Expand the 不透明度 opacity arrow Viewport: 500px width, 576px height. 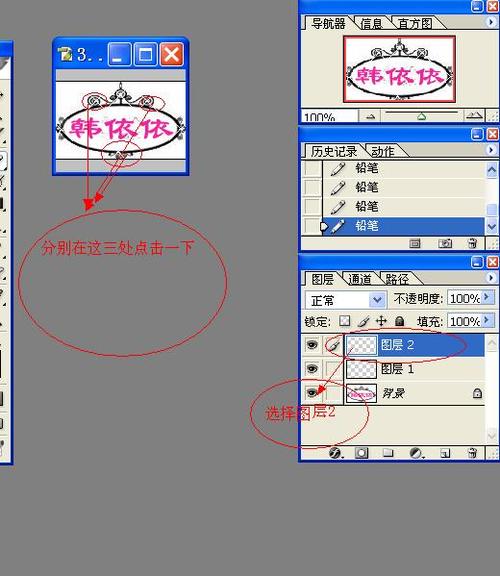pos(488,297)
